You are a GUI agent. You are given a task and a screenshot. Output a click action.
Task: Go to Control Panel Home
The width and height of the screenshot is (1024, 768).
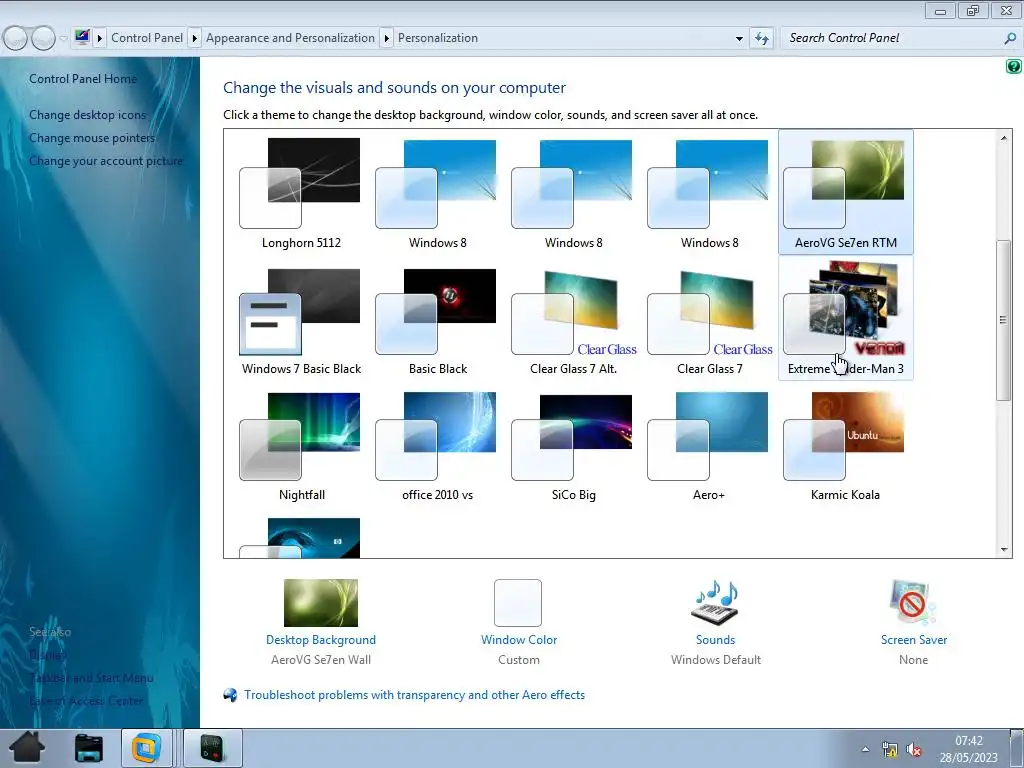[83, 79]
